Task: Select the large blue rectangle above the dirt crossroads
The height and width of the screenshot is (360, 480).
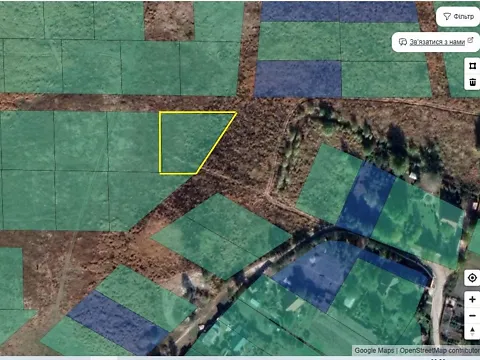Action: click(298, 79)
